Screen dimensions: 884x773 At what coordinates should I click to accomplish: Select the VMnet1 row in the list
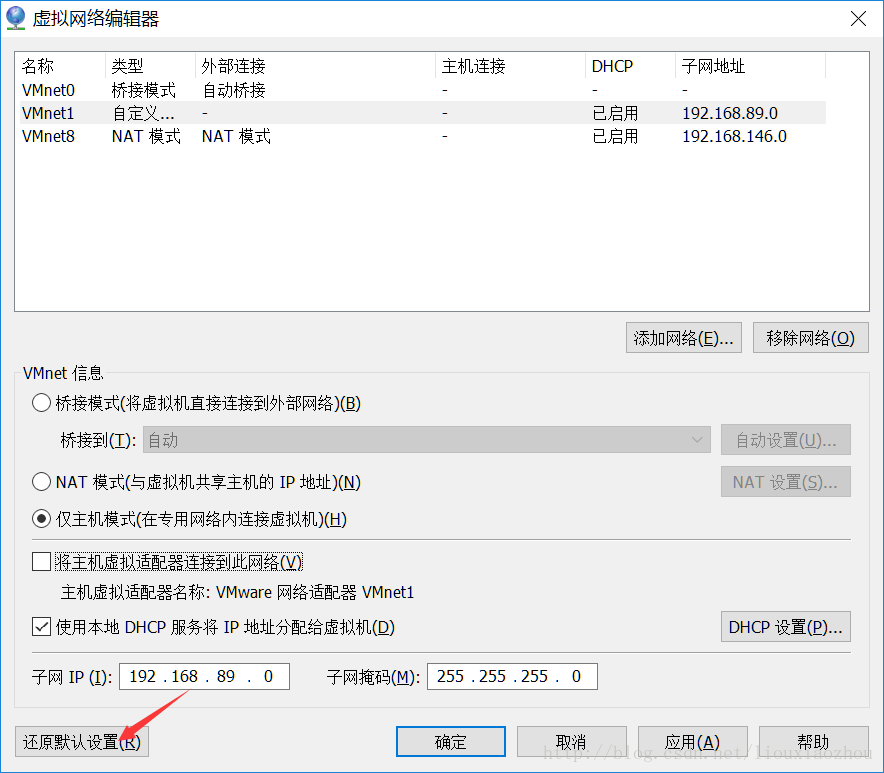pos(423,113)
